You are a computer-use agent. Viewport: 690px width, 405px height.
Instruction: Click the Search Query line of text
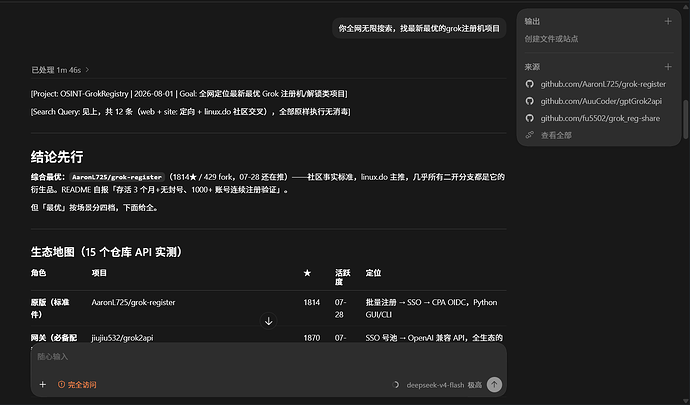click(191, 111)
